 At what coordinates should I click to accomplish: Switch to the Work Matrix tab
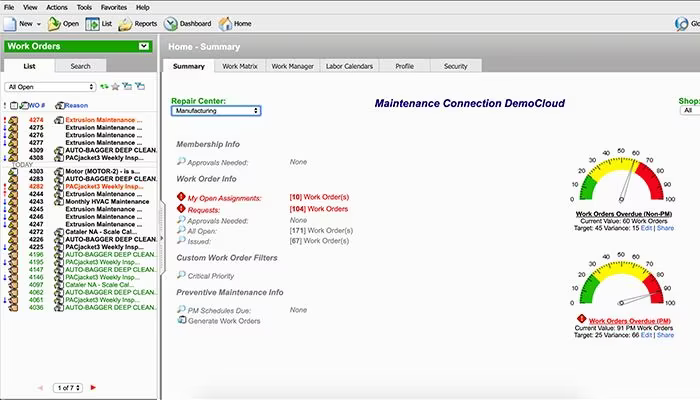[240, 66]
